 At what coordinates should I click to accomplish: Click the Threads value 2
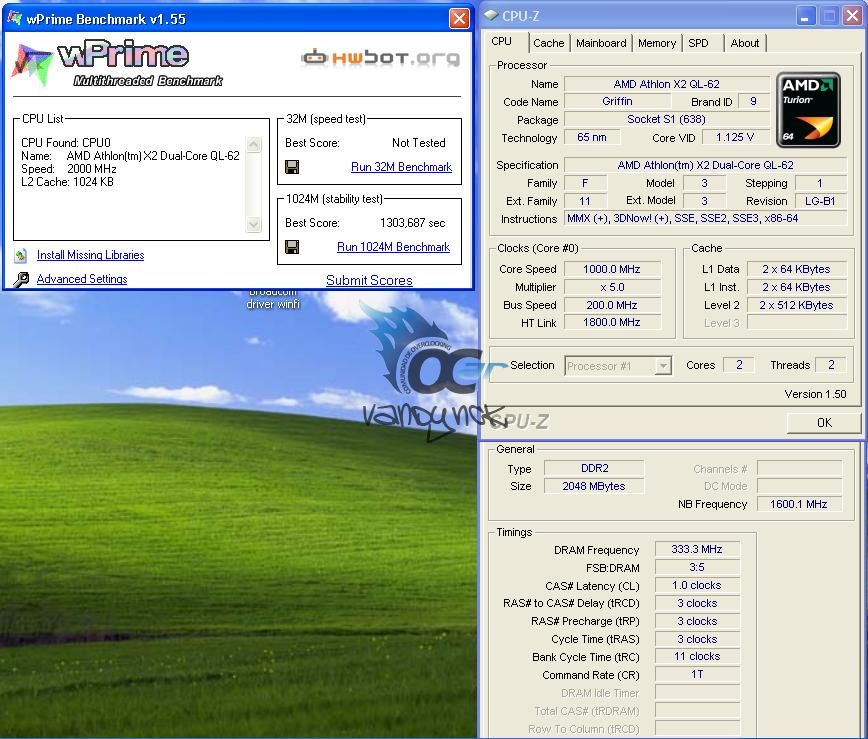pos(831,365)
